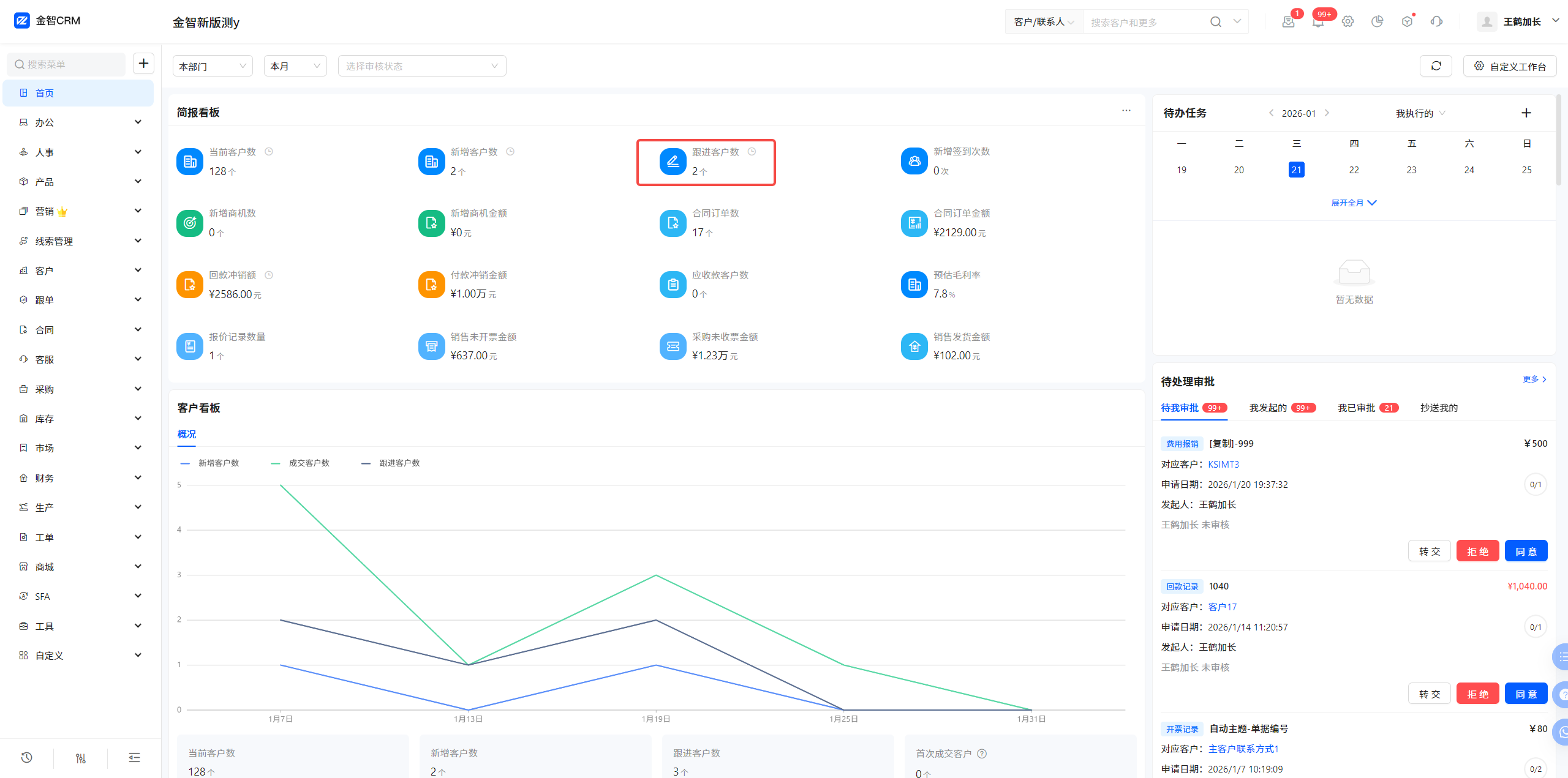Click the collapse sidebar menu icon
The height and width of the screenshot is (778, 1568).
[135, 758]
